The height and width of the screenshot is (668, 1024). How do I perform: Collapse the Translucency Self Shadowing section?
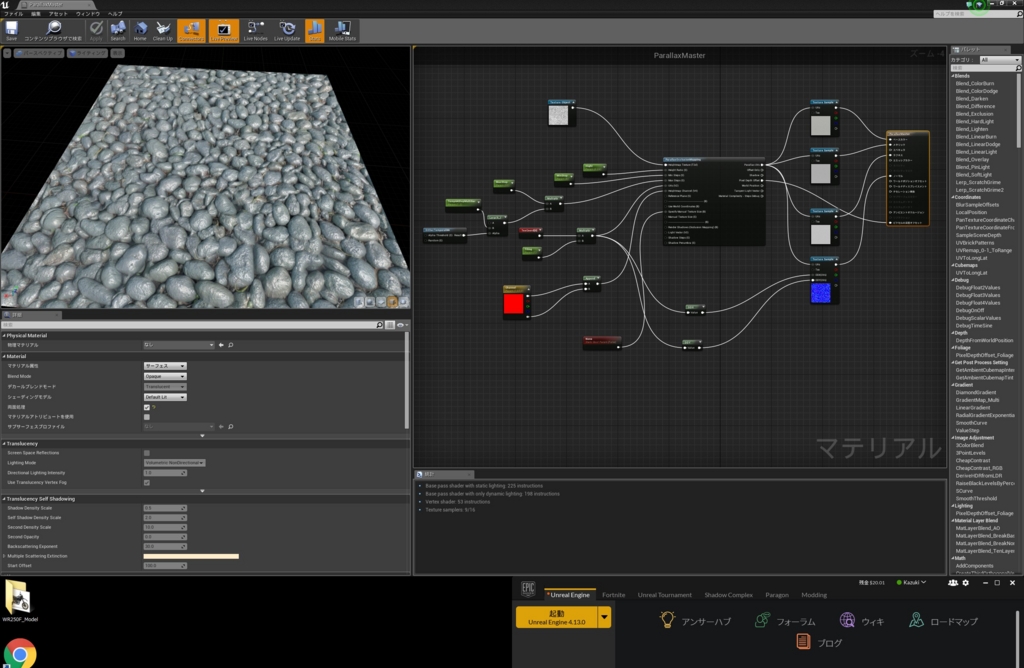tap(4, 499)
